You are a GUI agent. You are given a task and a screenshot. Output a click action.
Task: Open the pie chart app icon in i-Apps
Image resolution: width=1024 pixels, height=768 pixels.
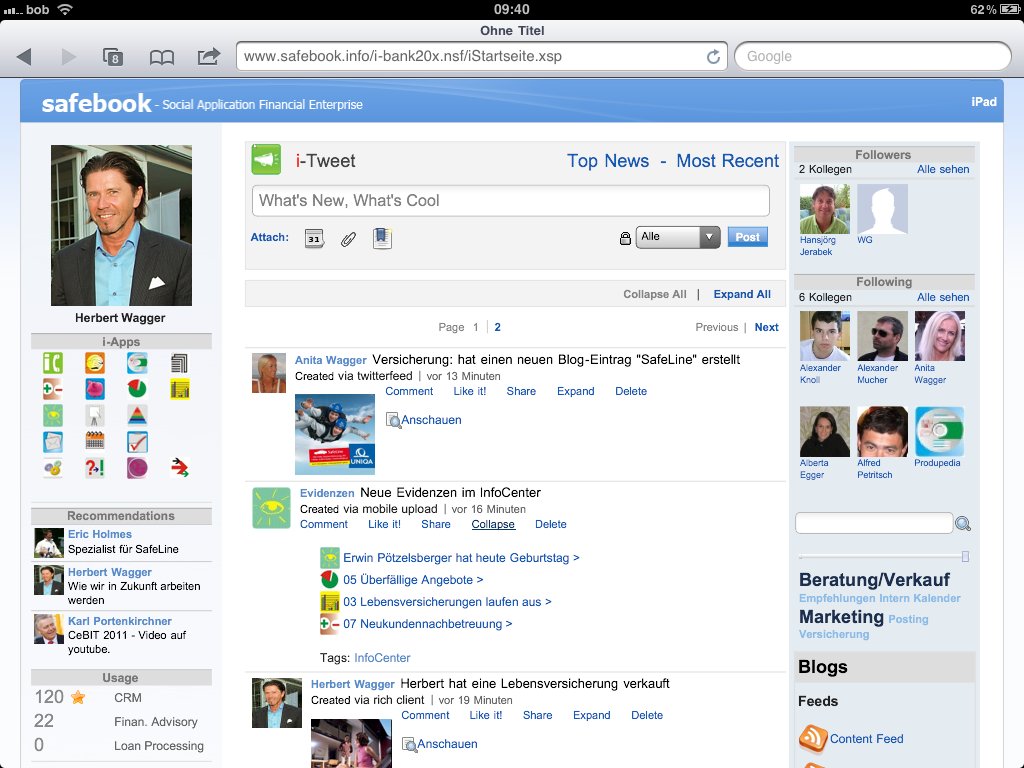[x=136, y=389]
